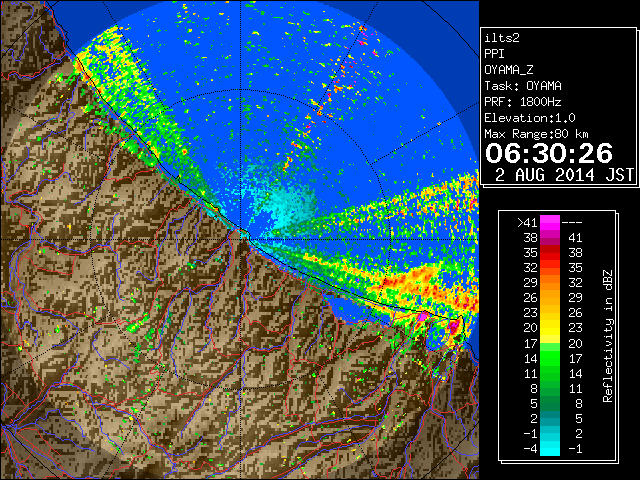Image resolution: width=640 pixels, height=480 pixels.
Task: Click the magenta echo cell on the southeast coast
Action: [x=423, y=316]
